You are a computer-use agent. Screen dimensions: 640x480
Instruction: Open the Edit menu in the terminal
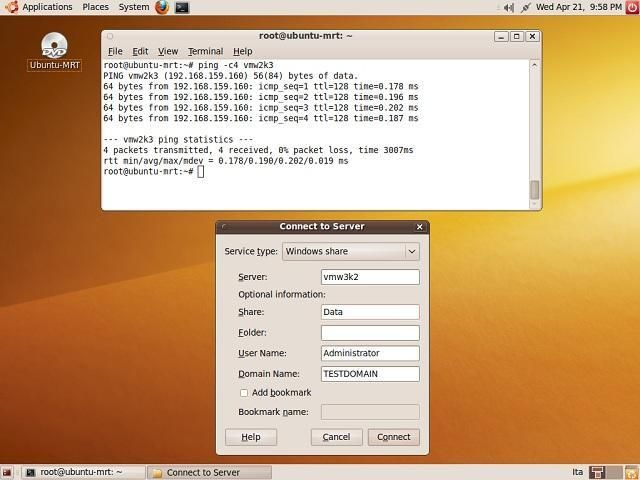click(x=140, y=51)
